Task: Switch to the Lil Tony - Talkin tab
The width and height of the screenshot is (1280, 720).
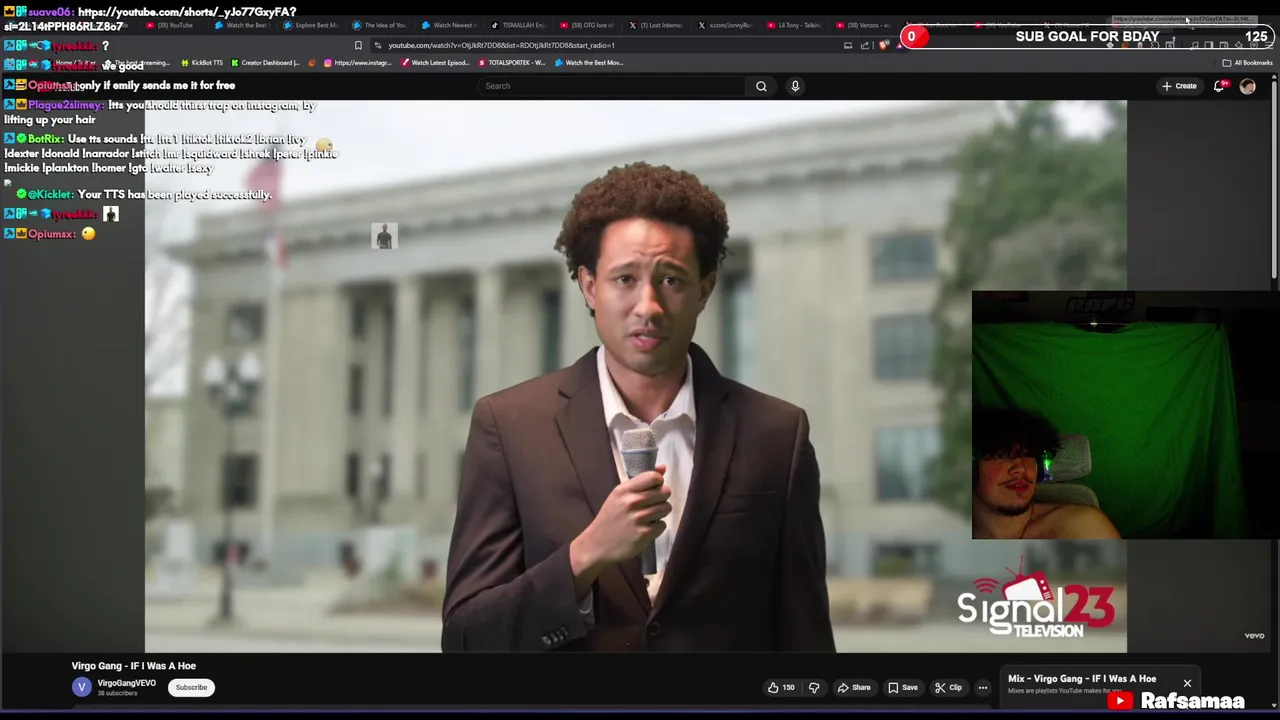Action: (x=794, y=25)
